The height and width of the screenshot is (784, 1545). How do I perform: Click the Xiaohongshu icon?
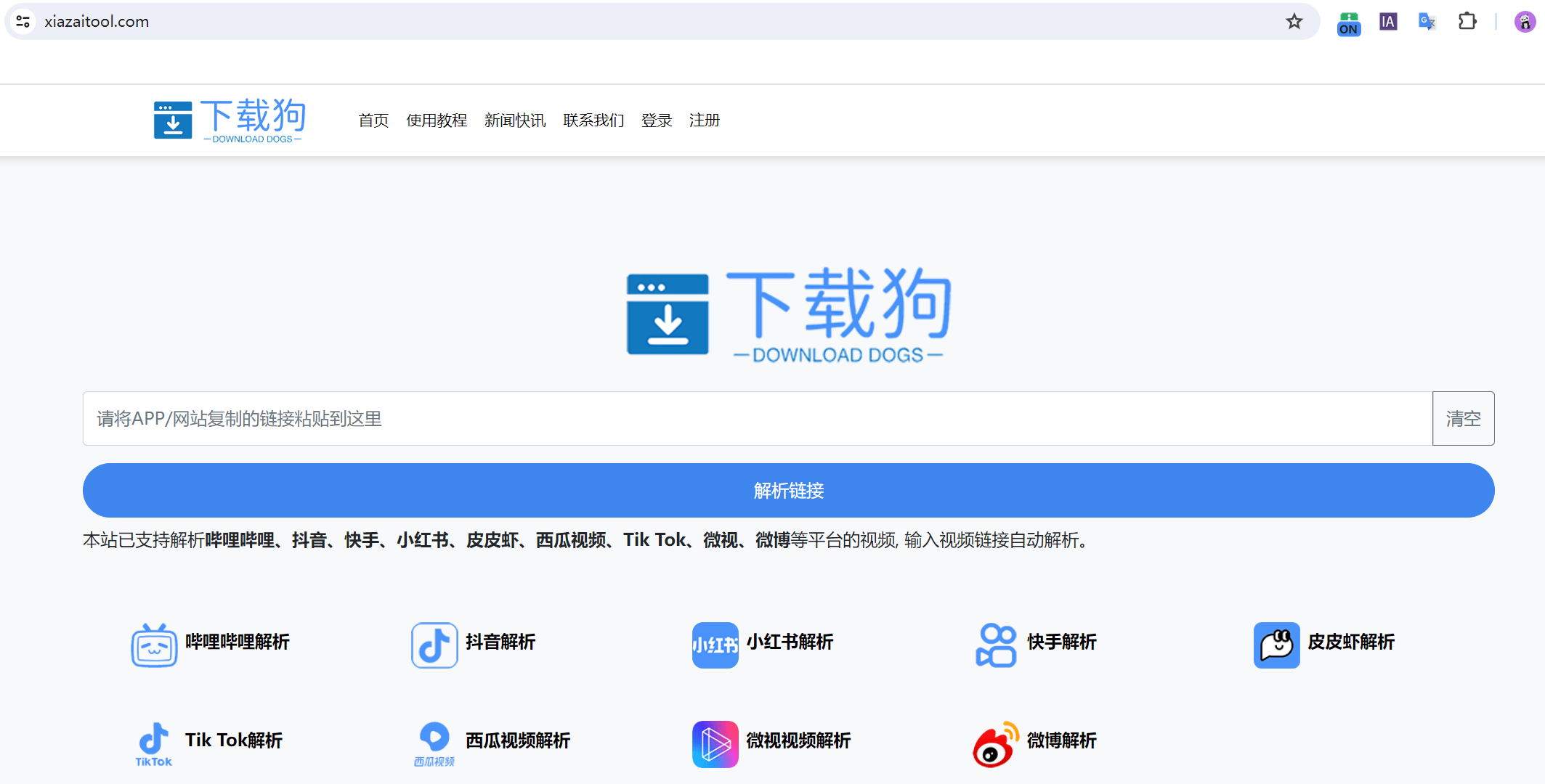tap(715, 645)
